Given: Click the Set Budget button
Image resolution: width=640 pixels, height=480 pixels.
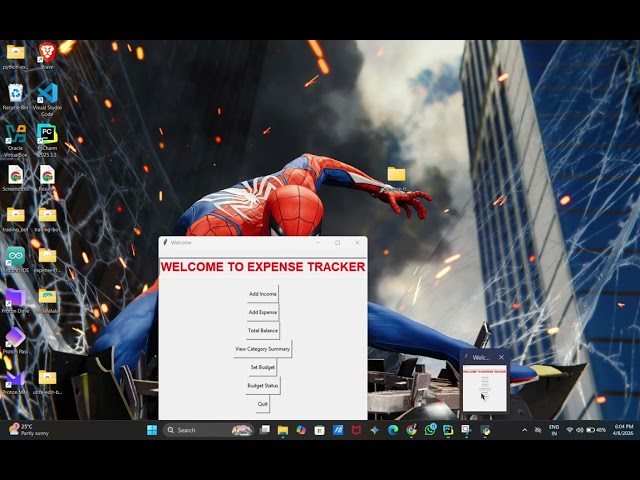Looking at the screenshot, I should (262, 367).
